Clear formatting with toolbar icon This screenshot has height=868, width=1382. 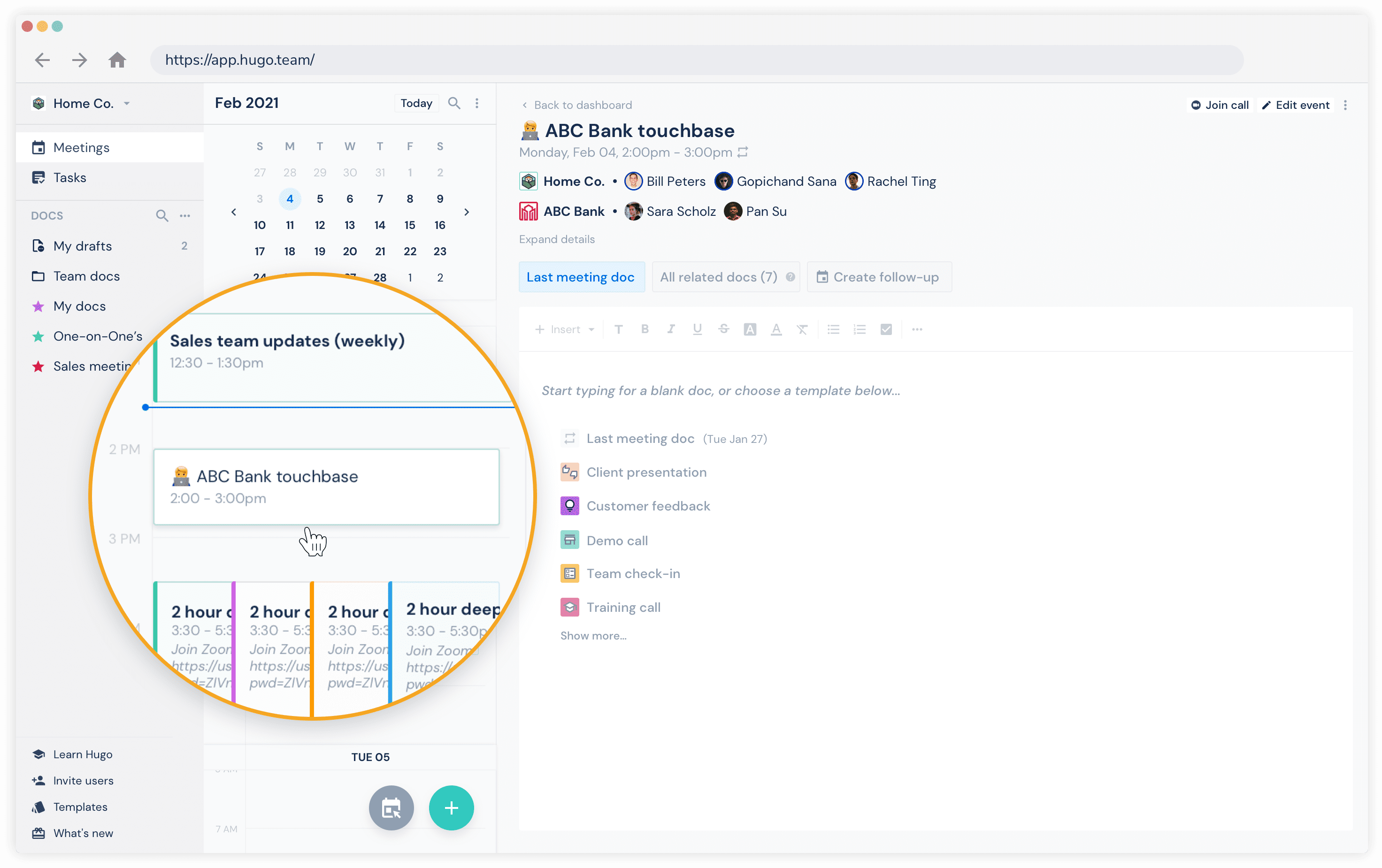pyautogui.click(x=802, y=329)
